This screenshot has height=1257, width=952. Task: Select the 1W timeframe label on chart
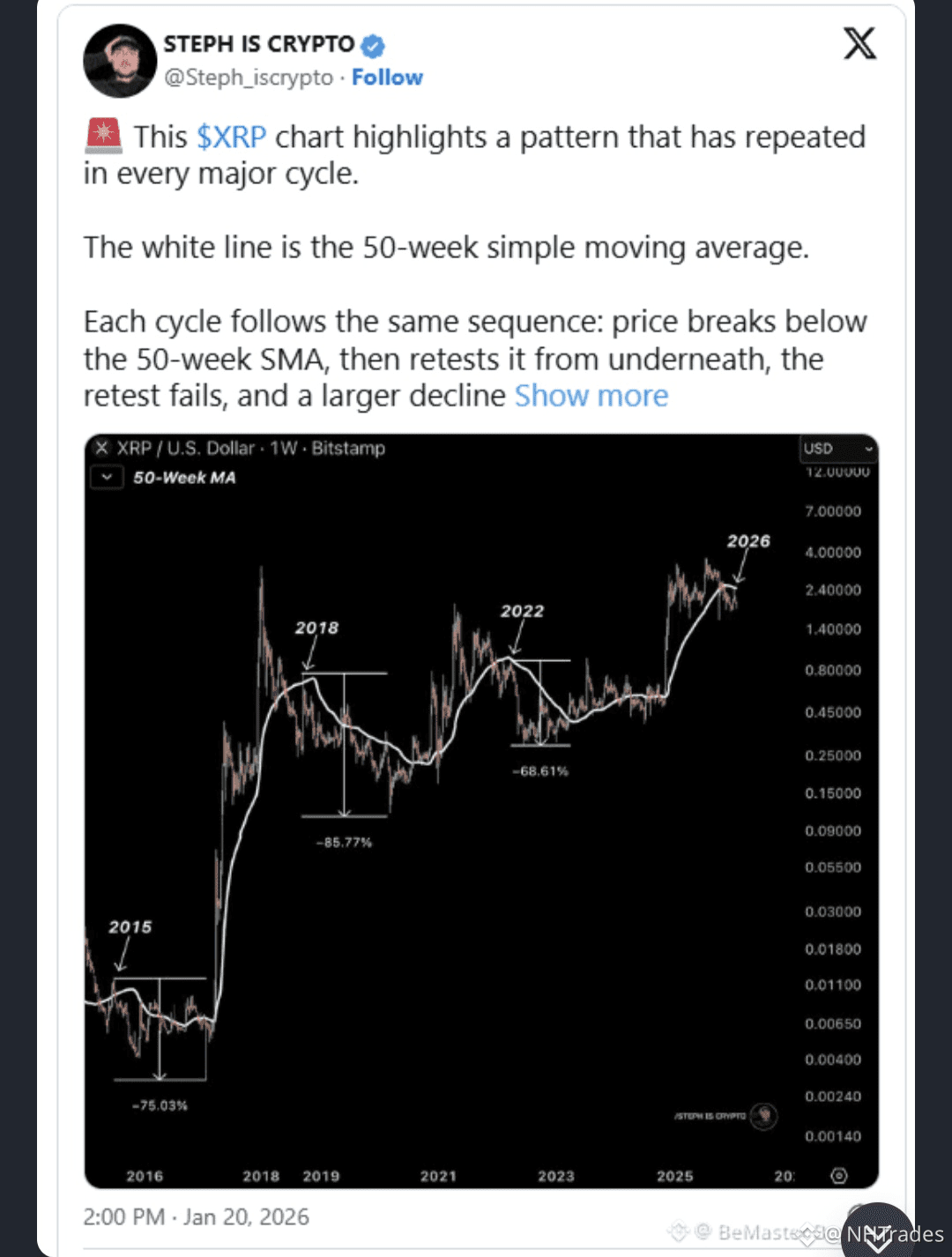(283, 448)
